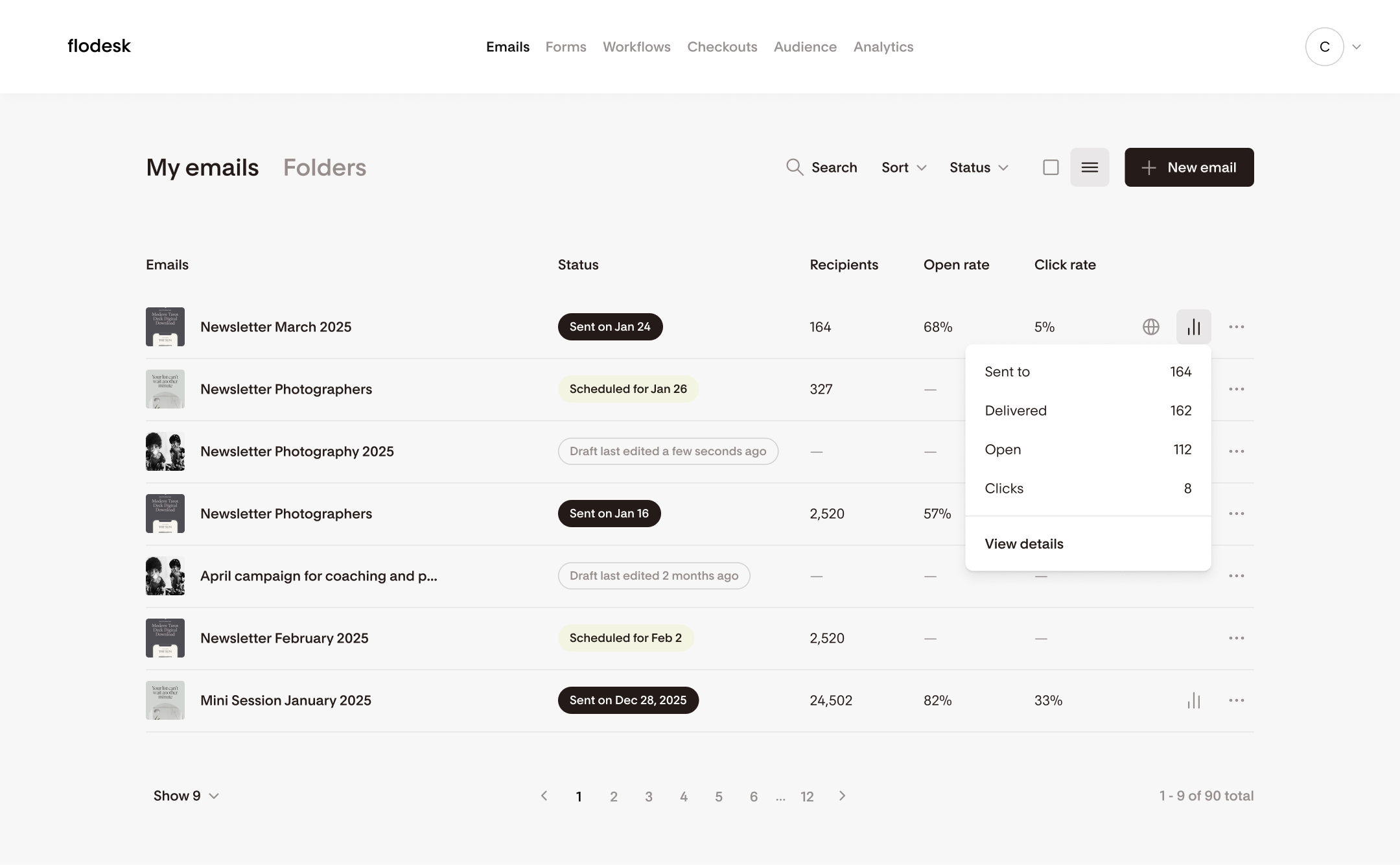
Task: Expand the Sort dropdown
Action: 904,167
